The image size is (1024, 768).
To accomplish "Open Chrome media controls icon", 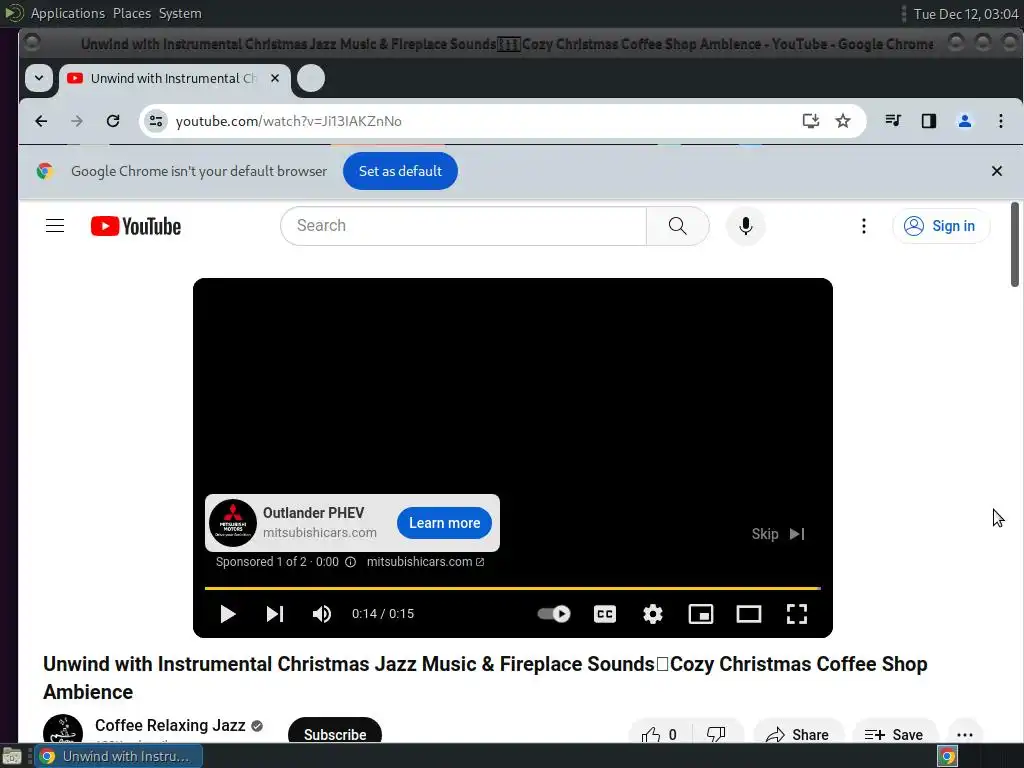I will click(893, 121).
